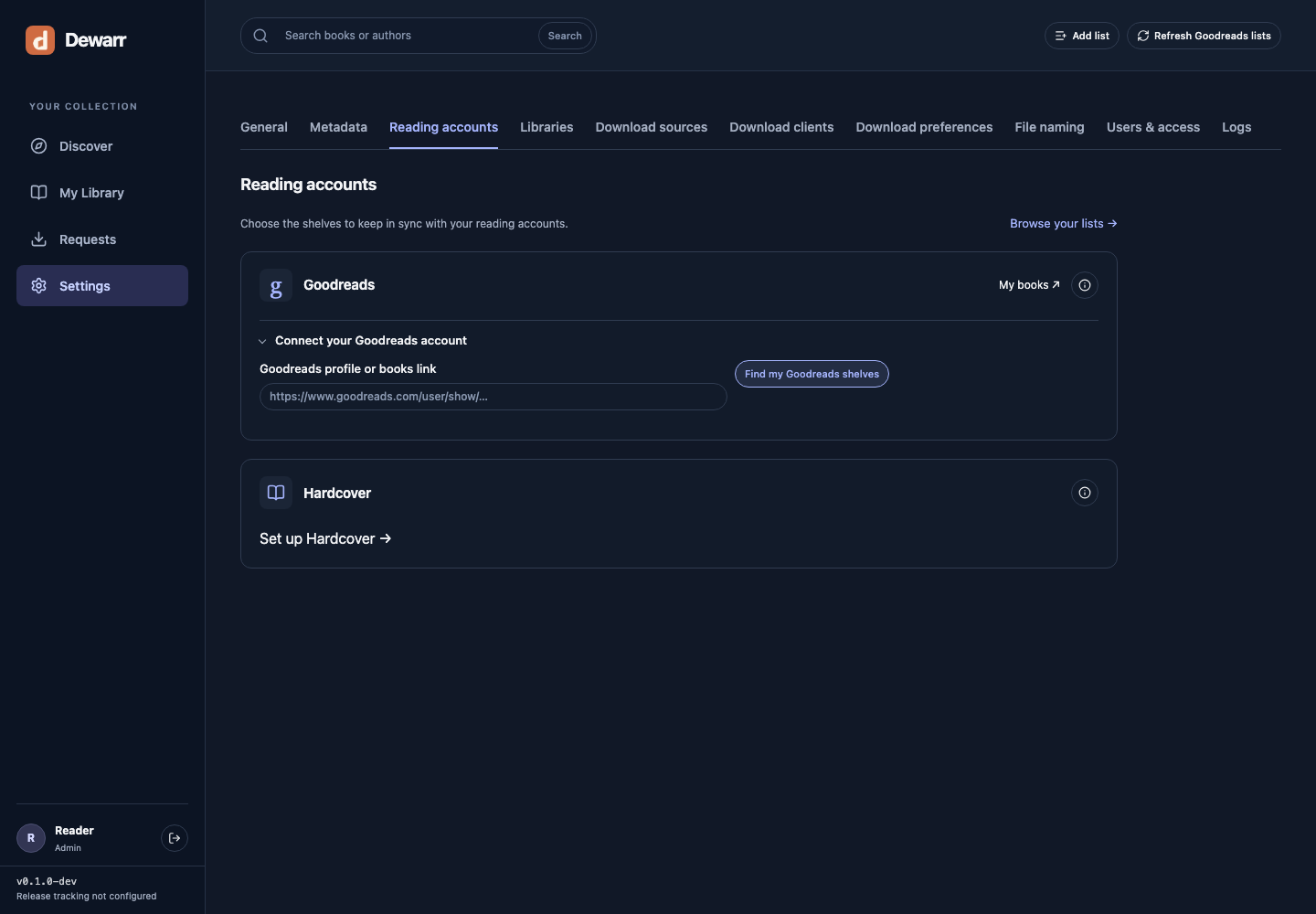Refresh Goodreads lists
This screenshot has width=1316, height=914.
(1204, 36)
